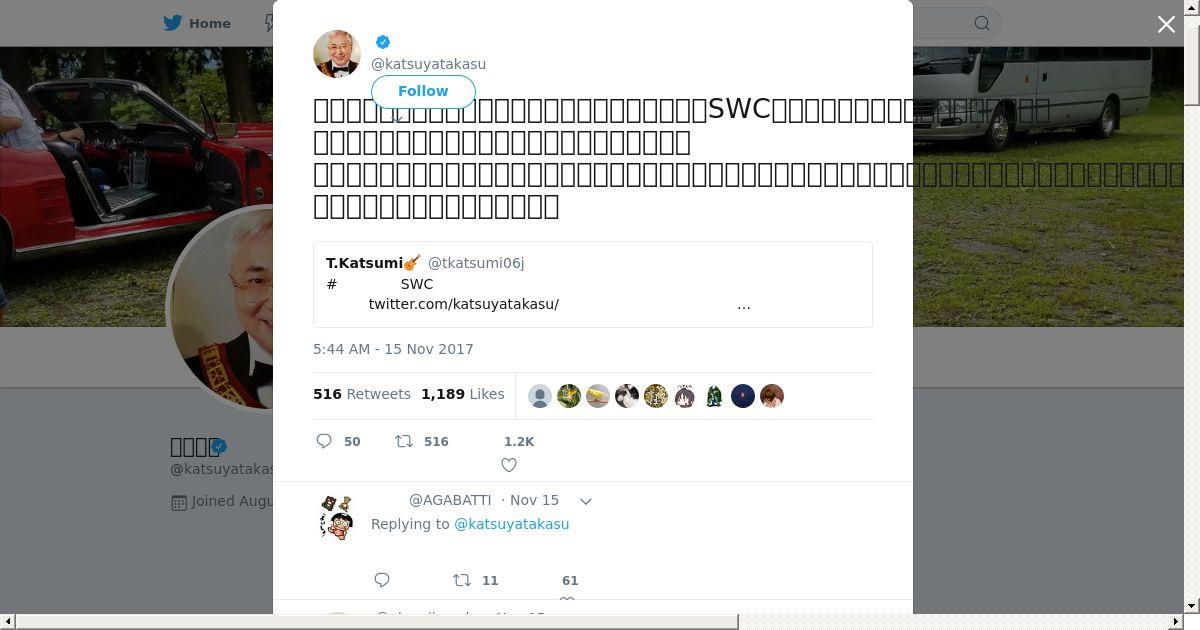View the 1,189 Likes list
The image size is (1200, 630).
(x=463, y=394)
